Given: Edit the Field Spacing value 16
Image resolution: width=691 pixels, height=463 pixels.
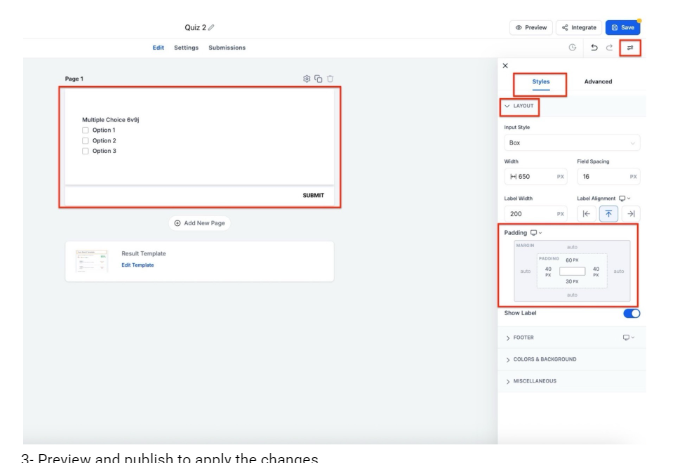Looking at the screenshot, I should point(609,177).
